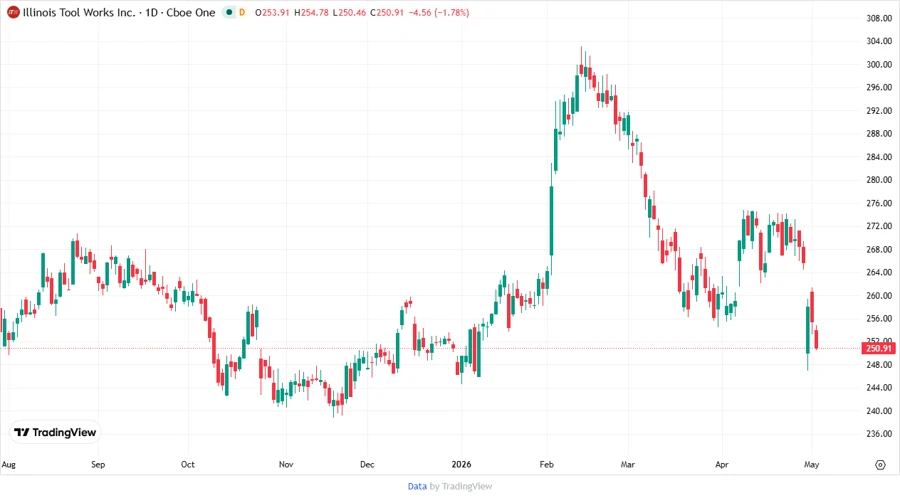Viewport: 900px width, 498px height.
Task: Click the high value H254.78
Action: tap(311, 12)
